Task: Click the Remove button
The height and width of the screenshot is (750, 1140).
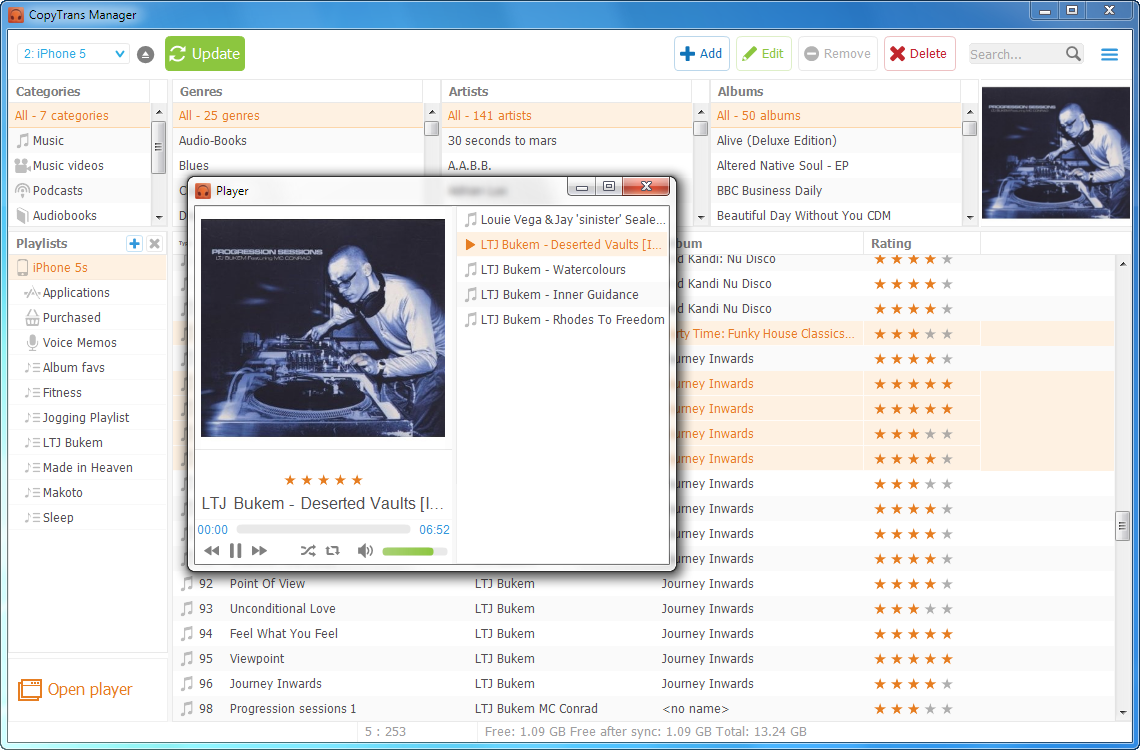Action: 838,54
